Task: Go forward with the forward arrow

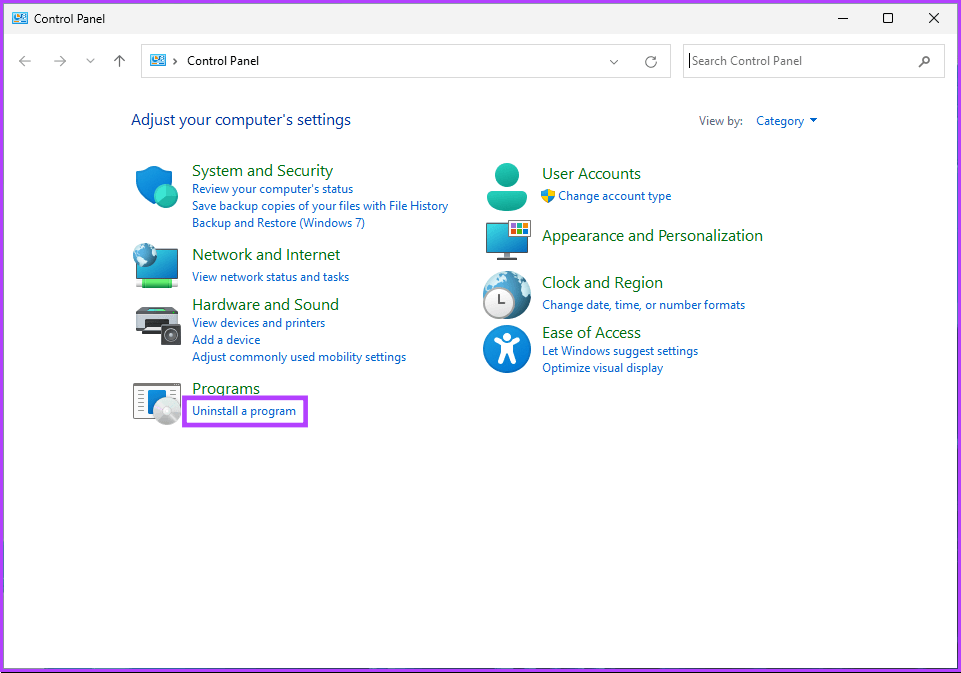Action: point(60,61)
